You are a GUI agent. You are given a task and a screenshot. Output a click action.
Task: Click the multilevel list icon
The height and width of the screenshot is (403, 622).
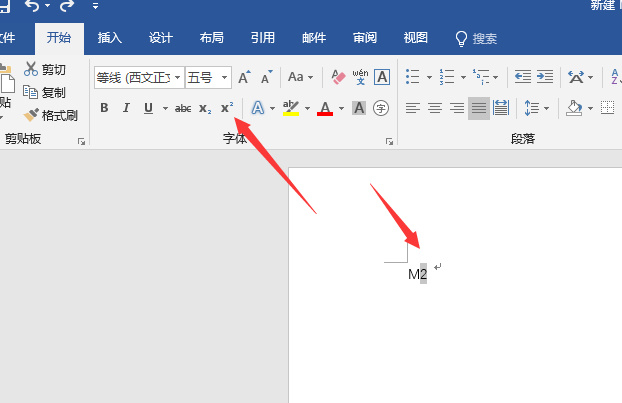(x=481, y=77)
